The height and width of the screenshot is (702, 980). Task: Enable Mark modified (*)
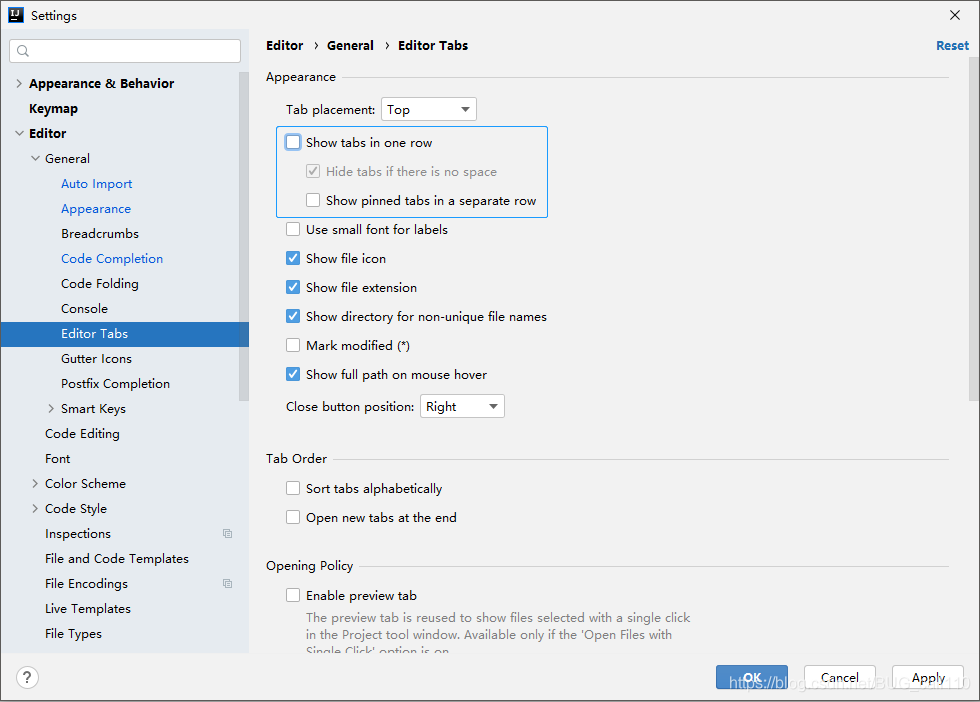tap(292, 345)
